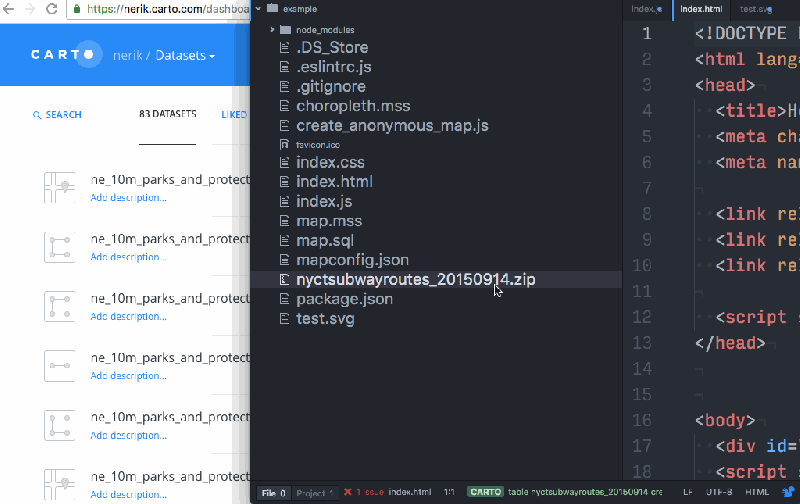The width and height of the screenshot is (800, 504).
Task: Click File 0 linter scope in status bar
Action: 273,493
